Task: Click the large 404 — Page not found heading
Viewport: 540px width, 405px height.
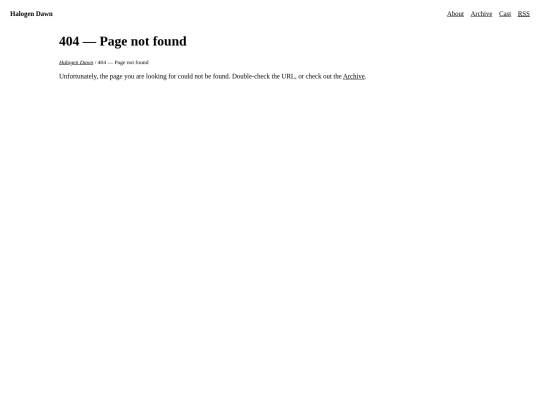Action: tap(123, 41)
